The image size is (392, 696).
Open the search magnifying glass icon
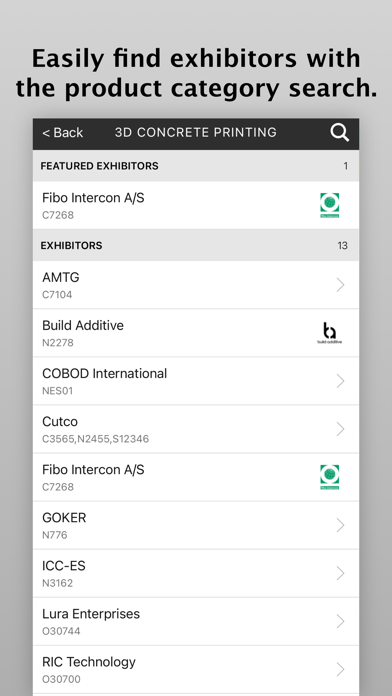tap(339, 133)
